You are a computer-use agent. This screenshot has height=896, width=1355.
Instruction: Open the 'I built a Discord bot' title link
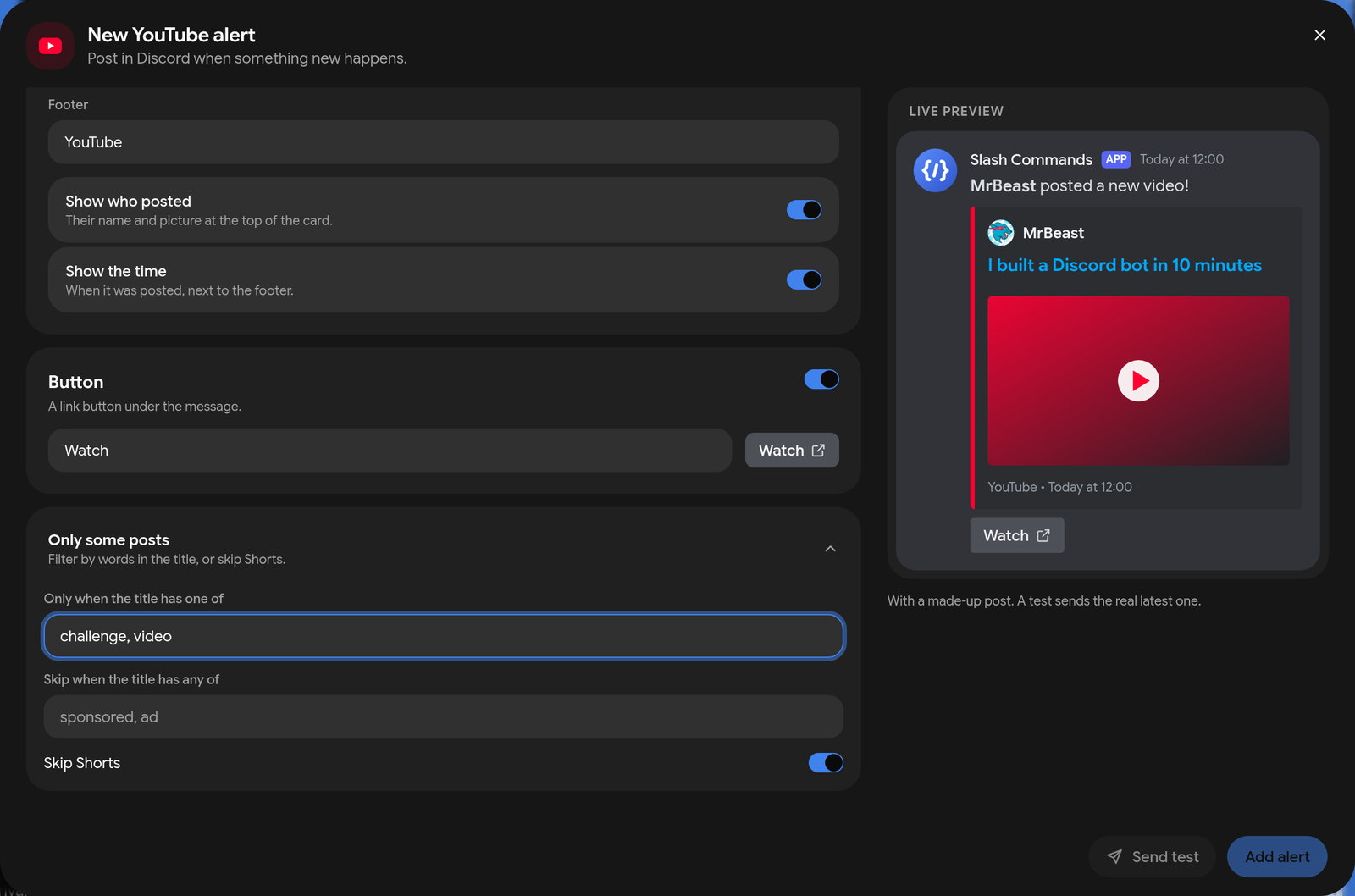(x=1125, y=265)
